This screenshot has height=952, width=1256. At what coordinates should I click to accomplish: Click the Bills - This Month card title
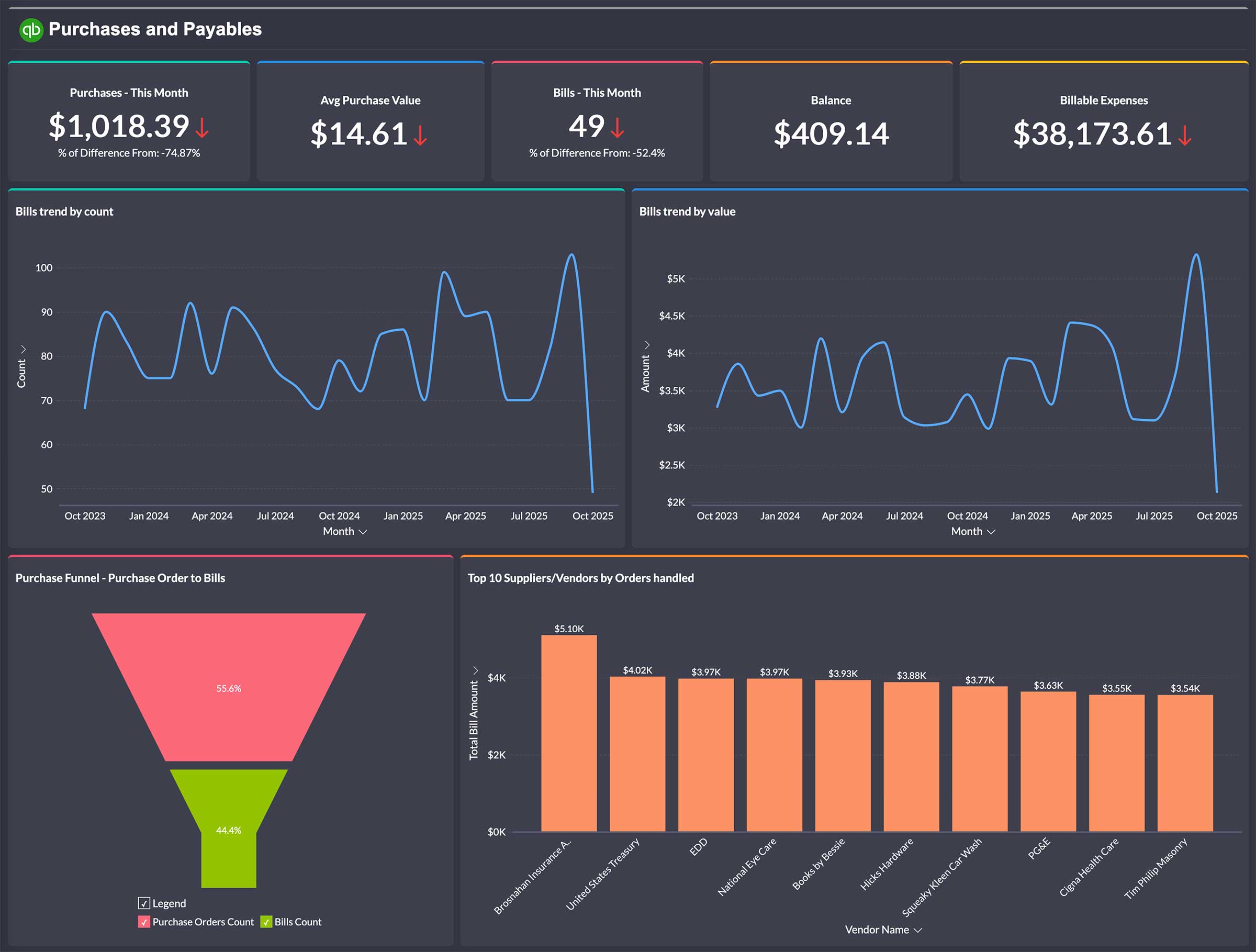pos(597,93)
